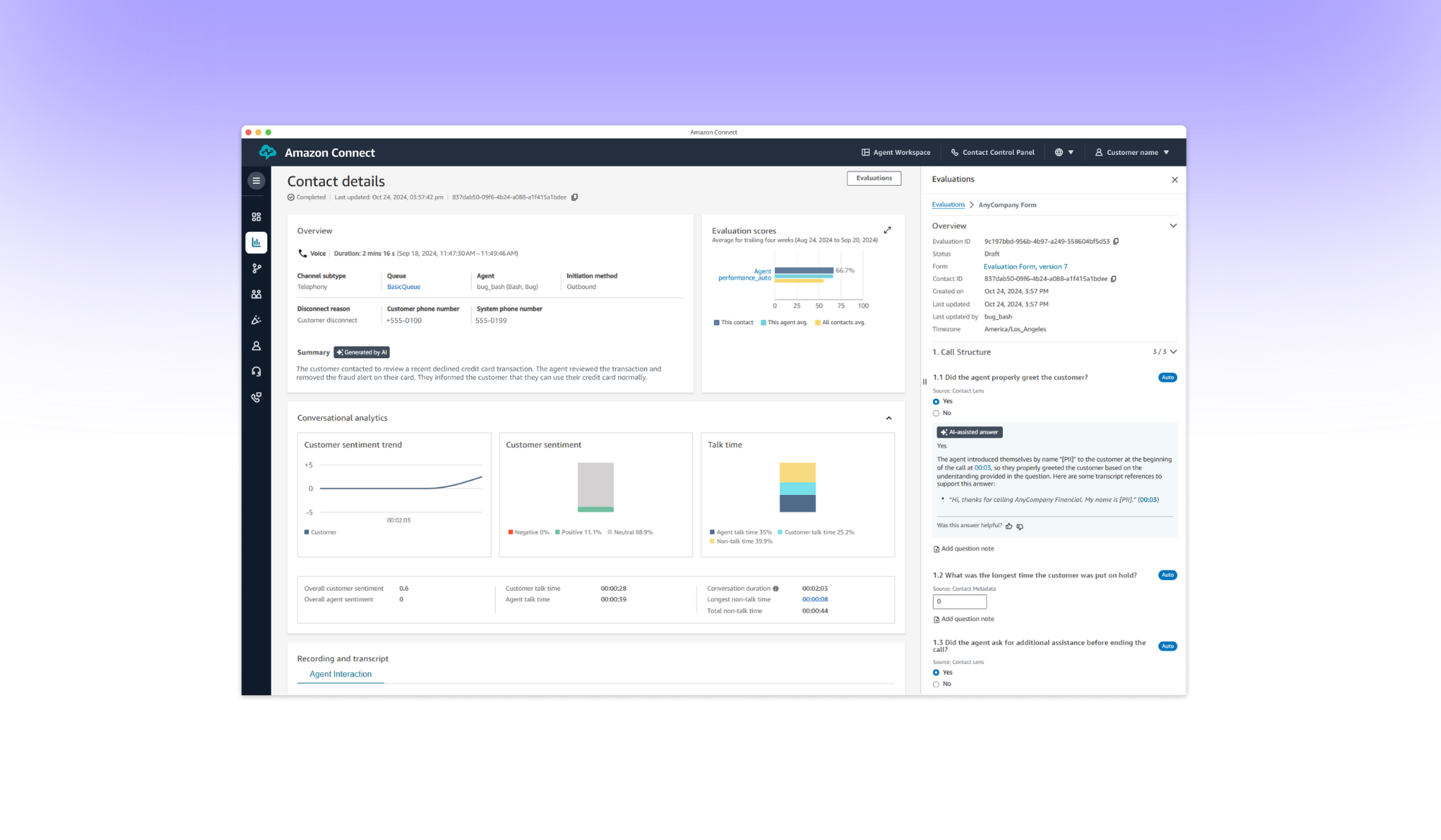Switch to the Agent Interaction tab
This screenshot has width=1441, height=840.
[x=340, y=674]
